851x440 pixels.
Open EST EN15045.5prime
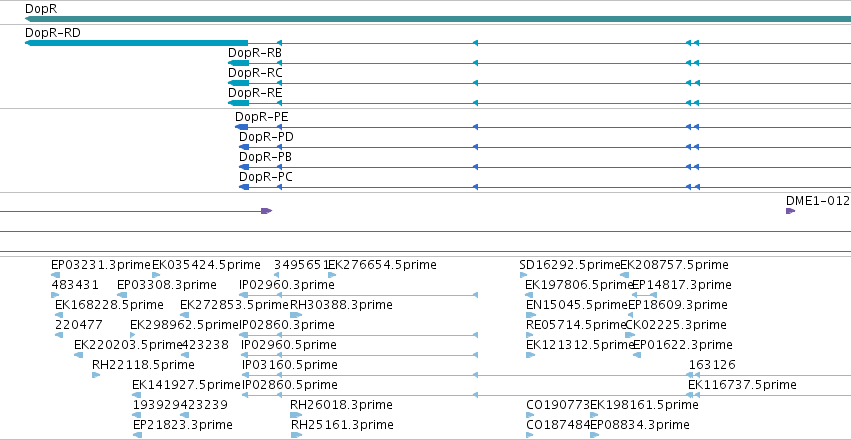pos(577,305)
